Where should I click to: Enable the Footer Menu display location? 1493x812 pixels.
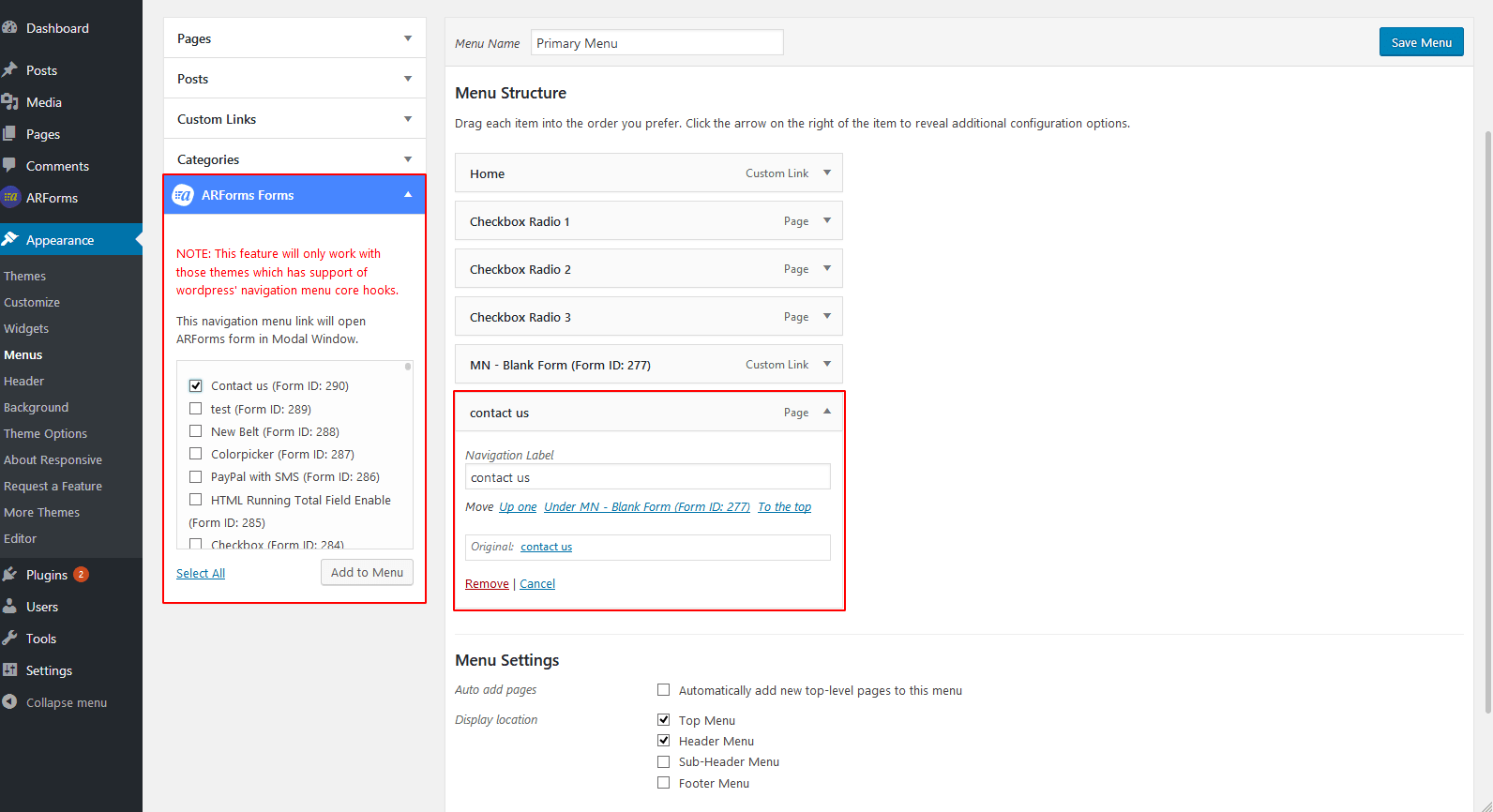point(664,783)
